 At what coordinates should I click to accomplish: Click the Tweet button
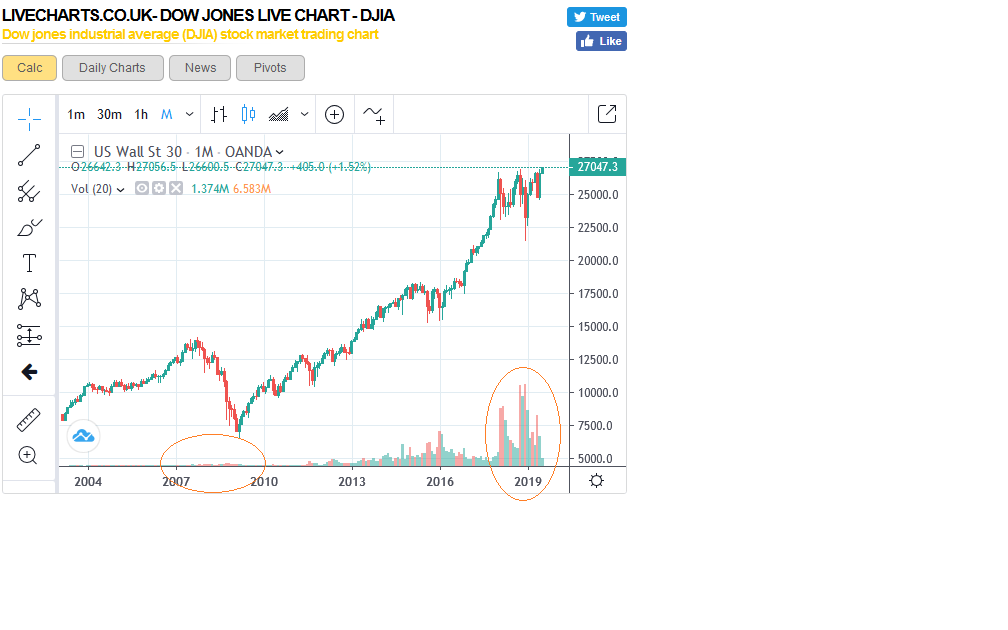(x=597, y=17)
